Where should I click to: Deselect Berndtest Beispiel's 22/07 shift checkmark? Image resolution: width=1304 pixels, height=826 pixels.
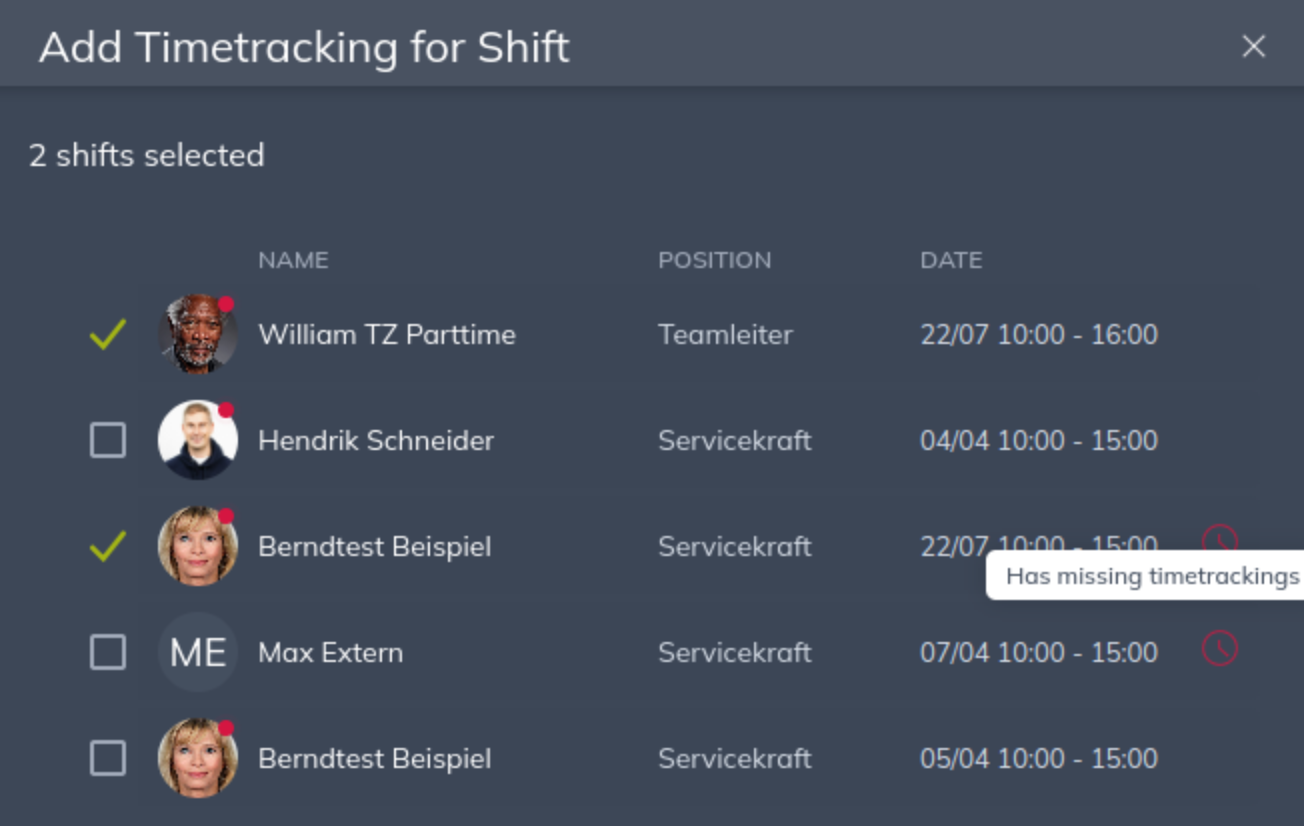[x=108, y=546]
